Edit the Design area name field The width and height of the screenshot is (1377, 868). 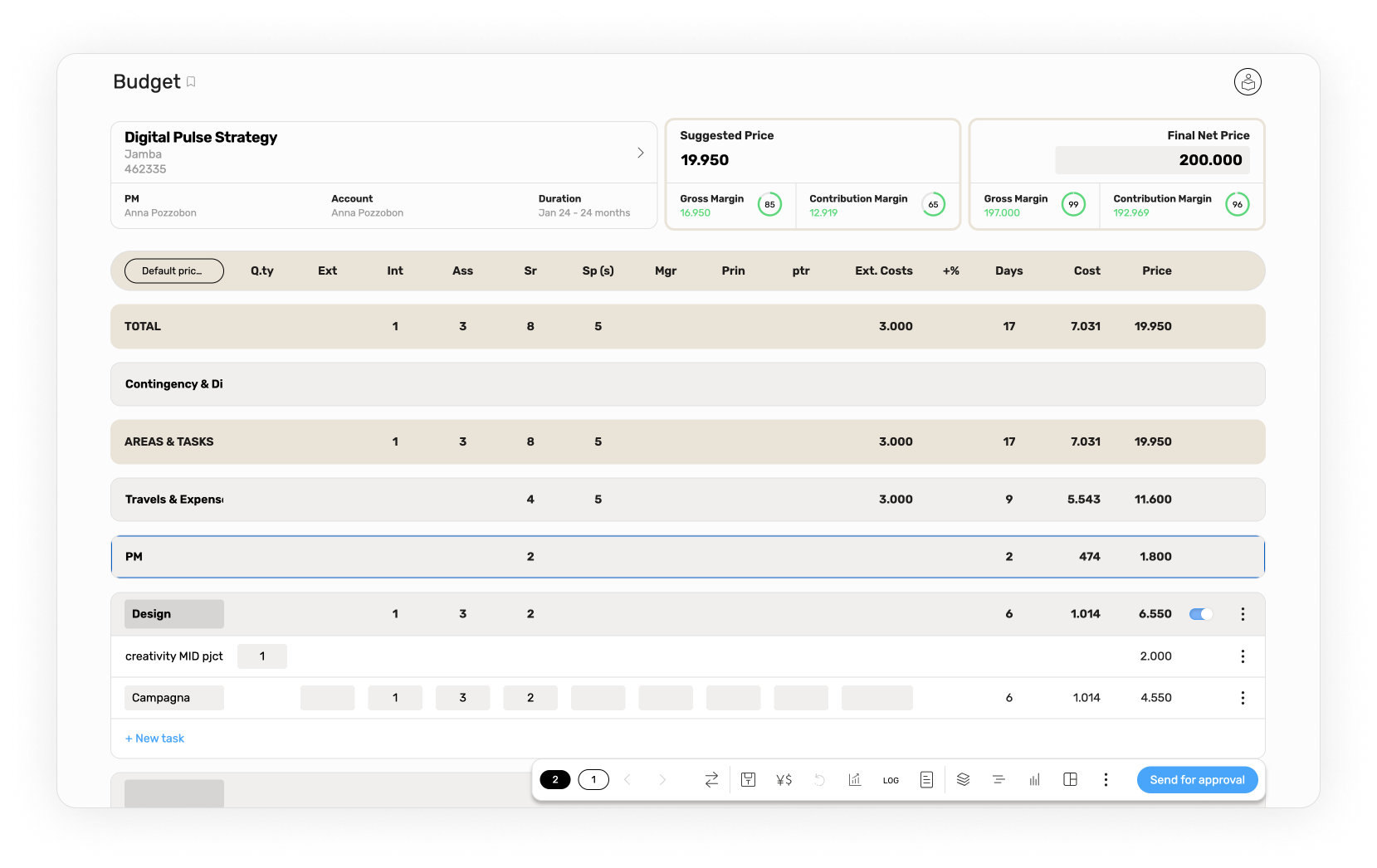pos(174,614)
